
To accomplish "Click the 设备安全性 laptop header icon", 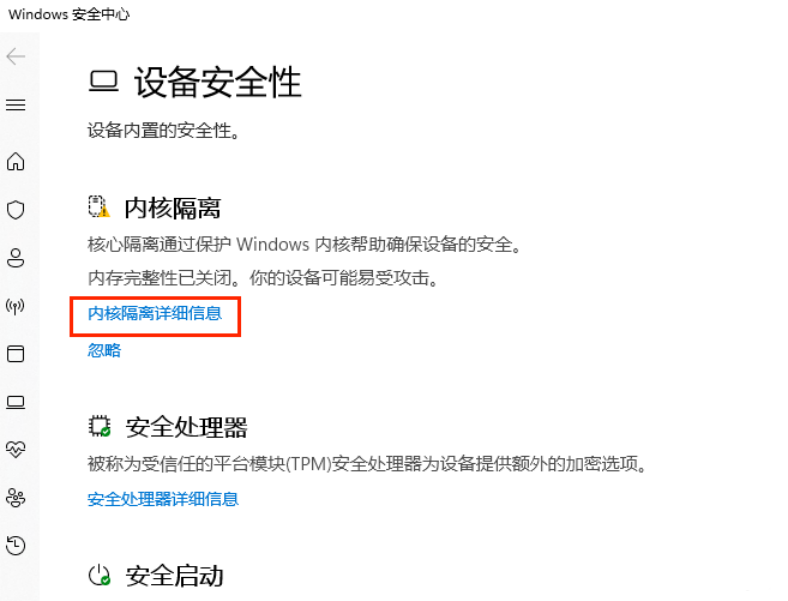I will pyautogui.click(x=104, y=81).
